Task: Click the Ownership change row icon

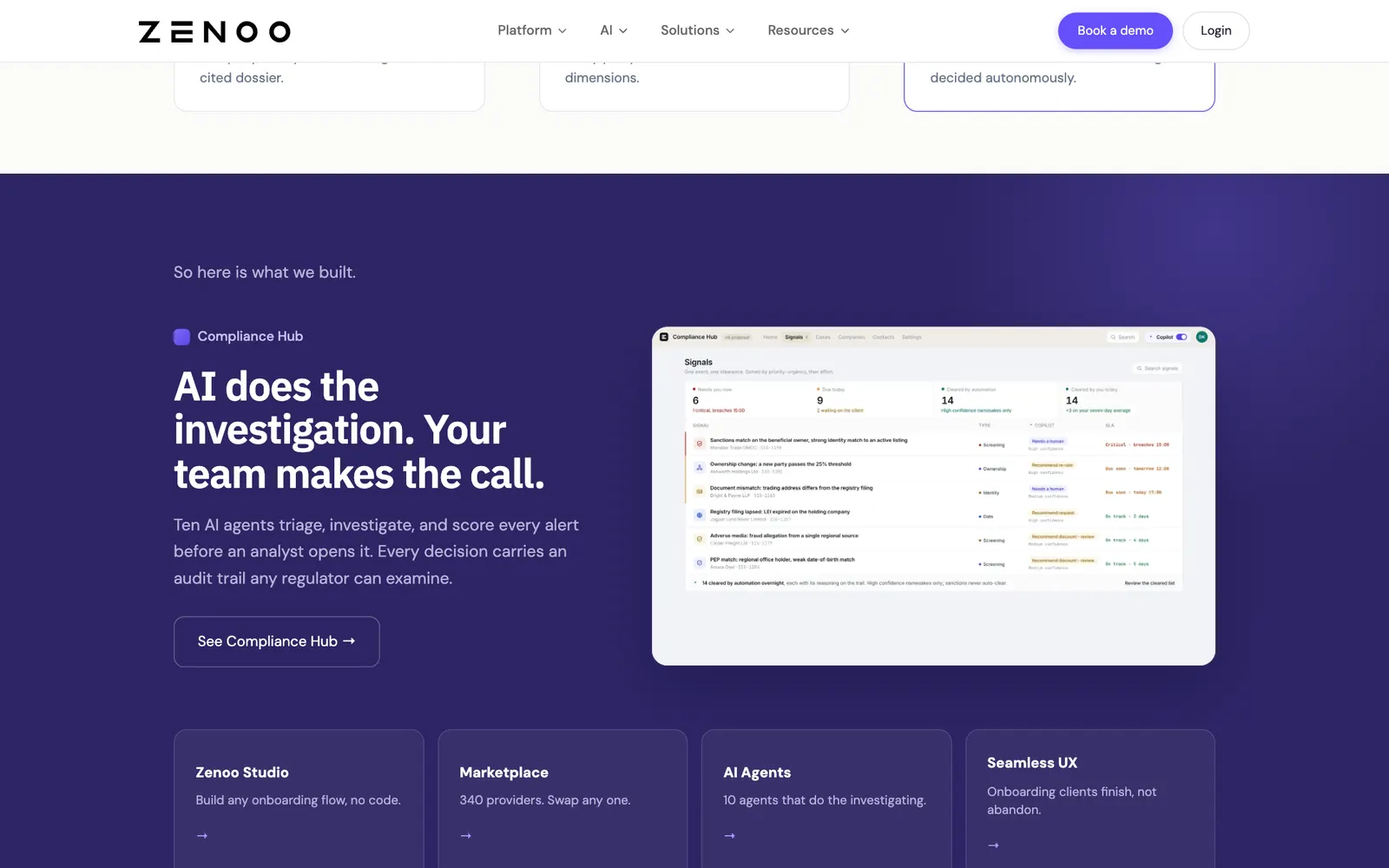Action: pos(700,467)
